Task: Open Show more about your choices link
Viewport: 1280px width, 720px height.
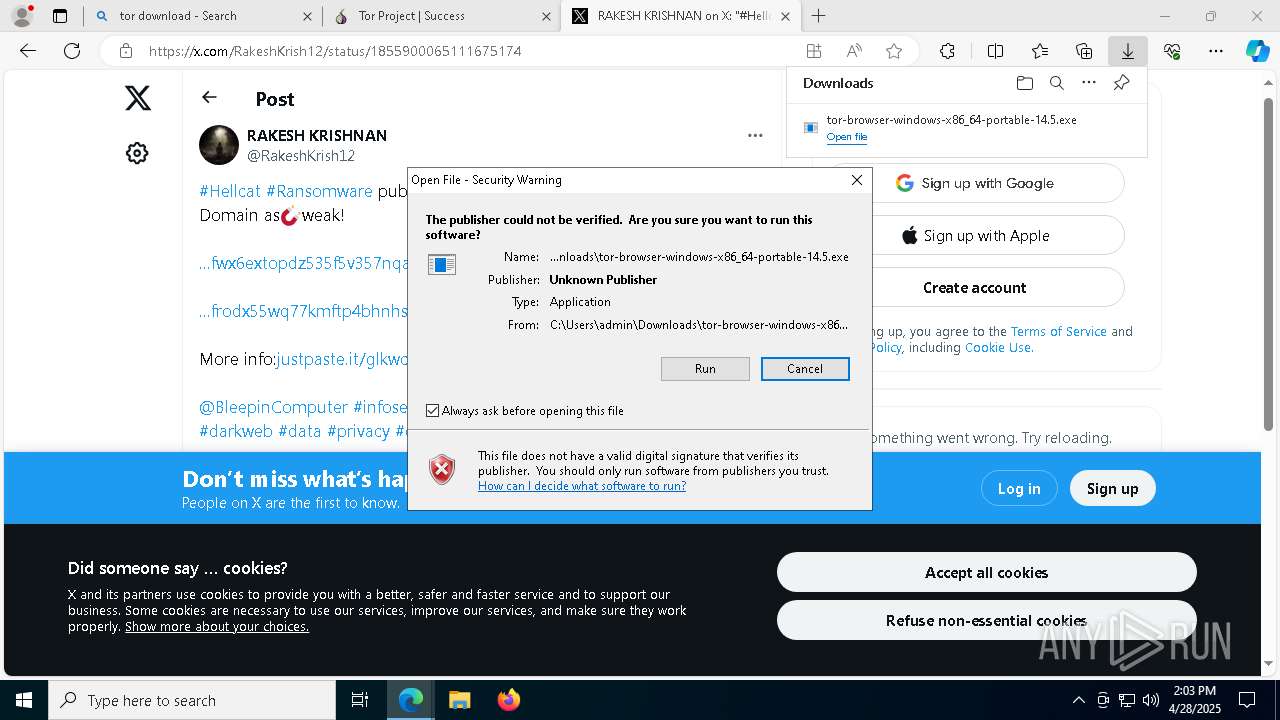Action: [217, 627]
